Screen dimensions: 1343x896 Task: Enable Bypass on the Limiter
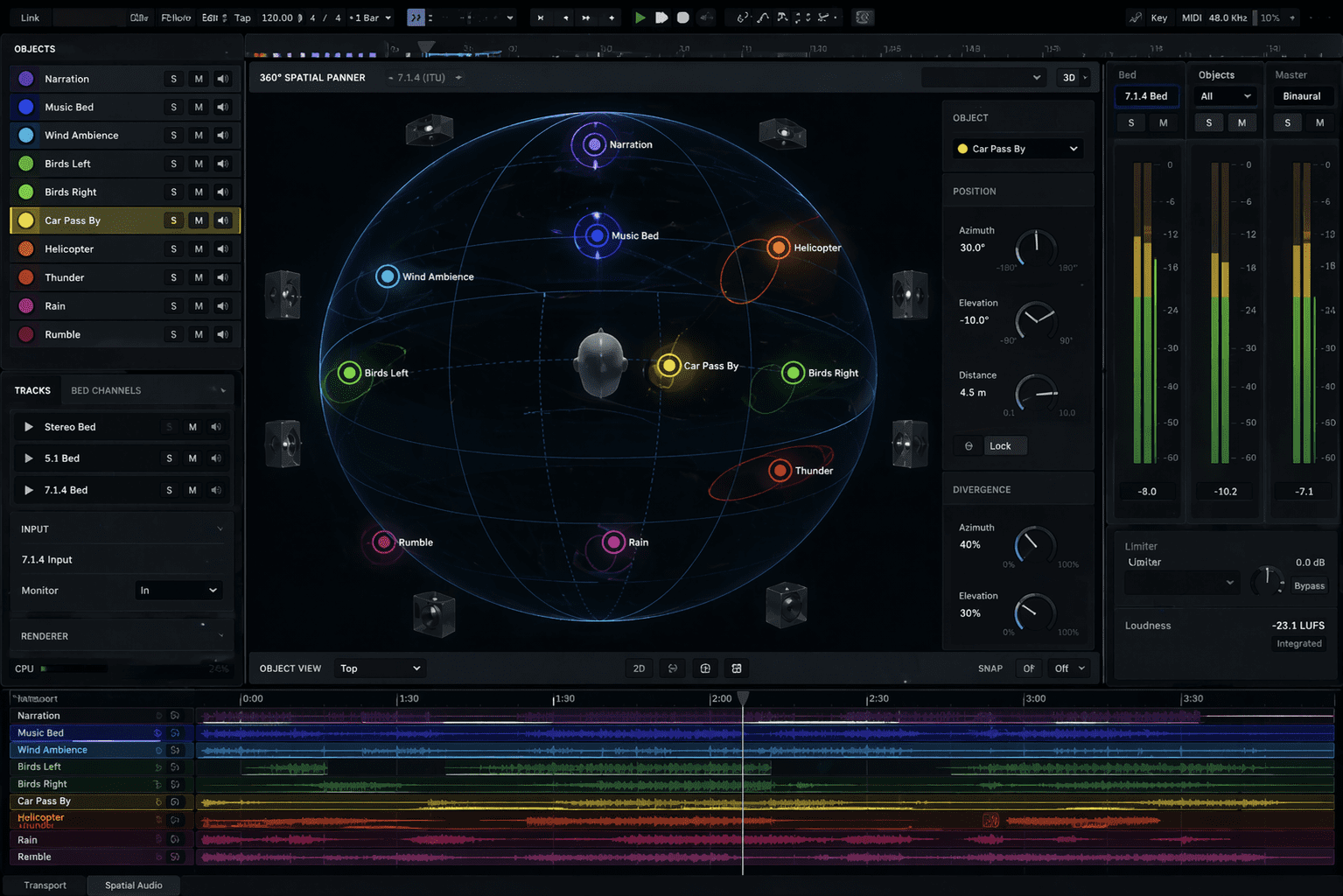click(x=1309, y=585)
